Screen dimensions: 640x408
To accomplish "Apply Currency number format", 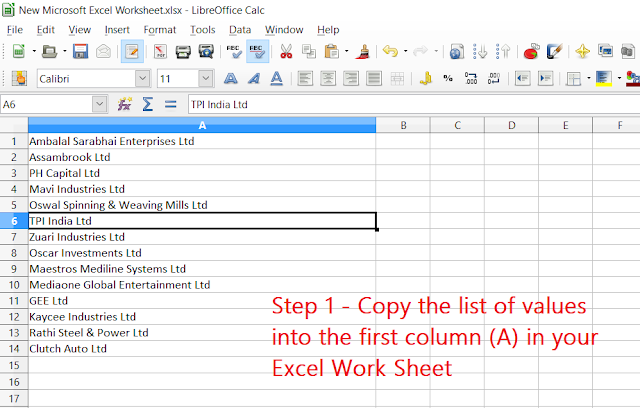I will pos(425,78).
